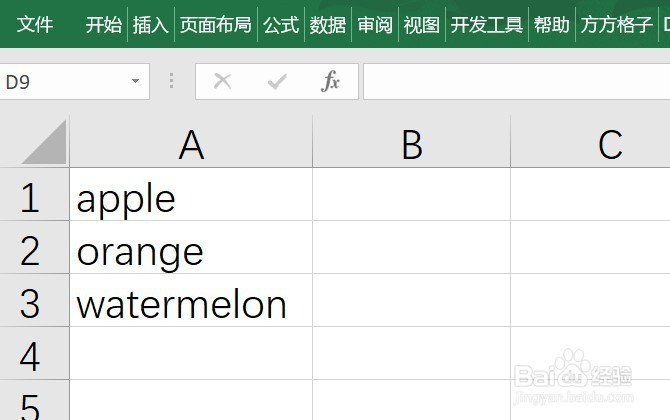Click the confirm checkmark formula icon

point(277,81)
